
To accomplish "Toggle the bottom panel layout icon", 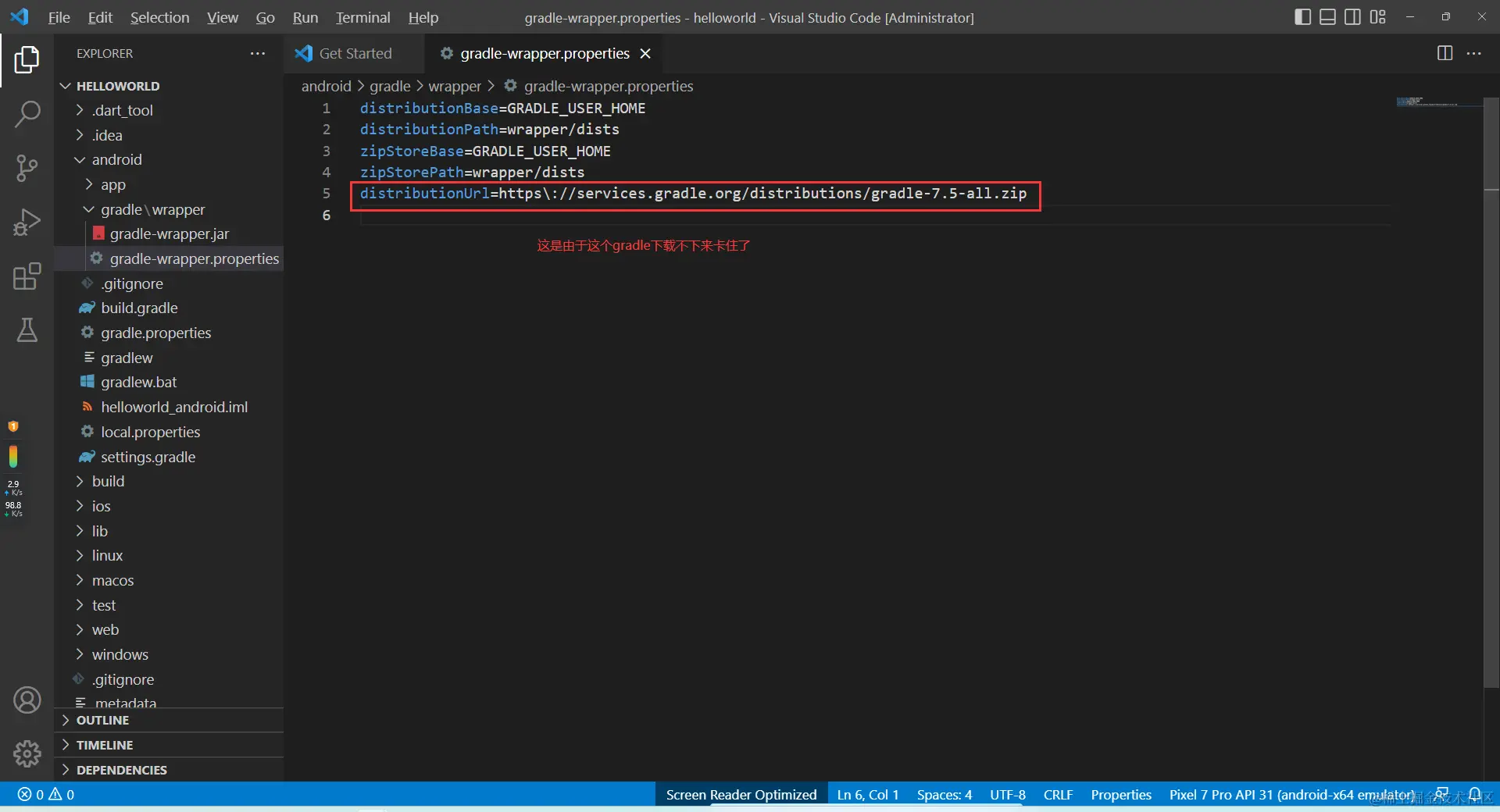I will coord(1327,17).
